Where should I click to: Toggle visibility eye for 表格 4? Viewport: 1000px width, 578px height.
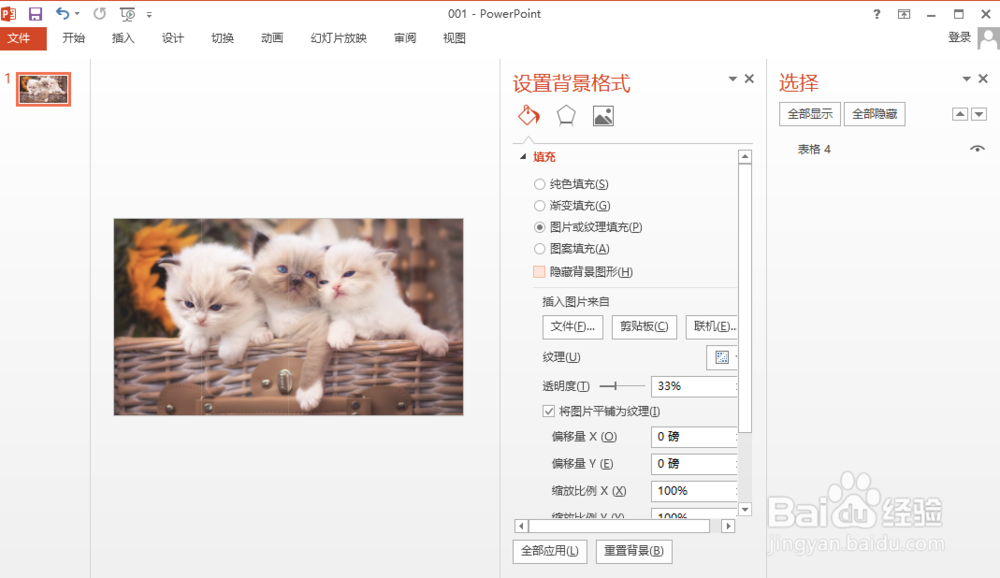pos(977,149)
